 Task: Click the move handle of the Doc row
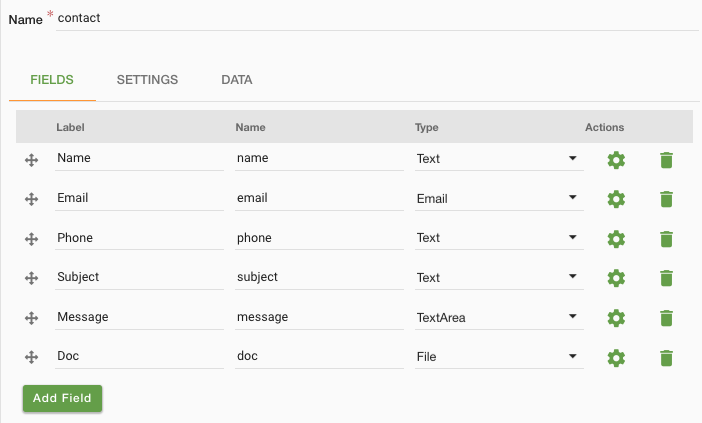pos(31,357)
